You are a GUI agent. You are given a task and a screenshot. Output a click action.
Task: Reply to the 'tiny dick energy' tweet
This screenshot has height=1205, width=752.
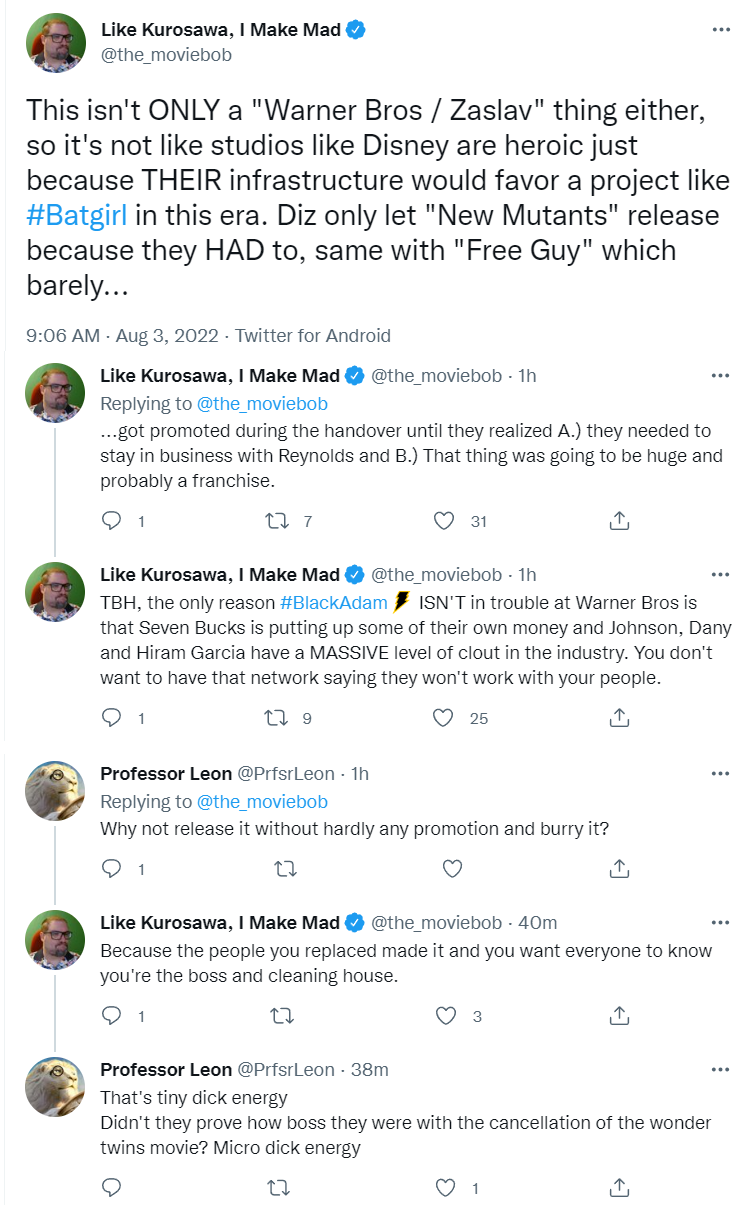point(113,1188)
